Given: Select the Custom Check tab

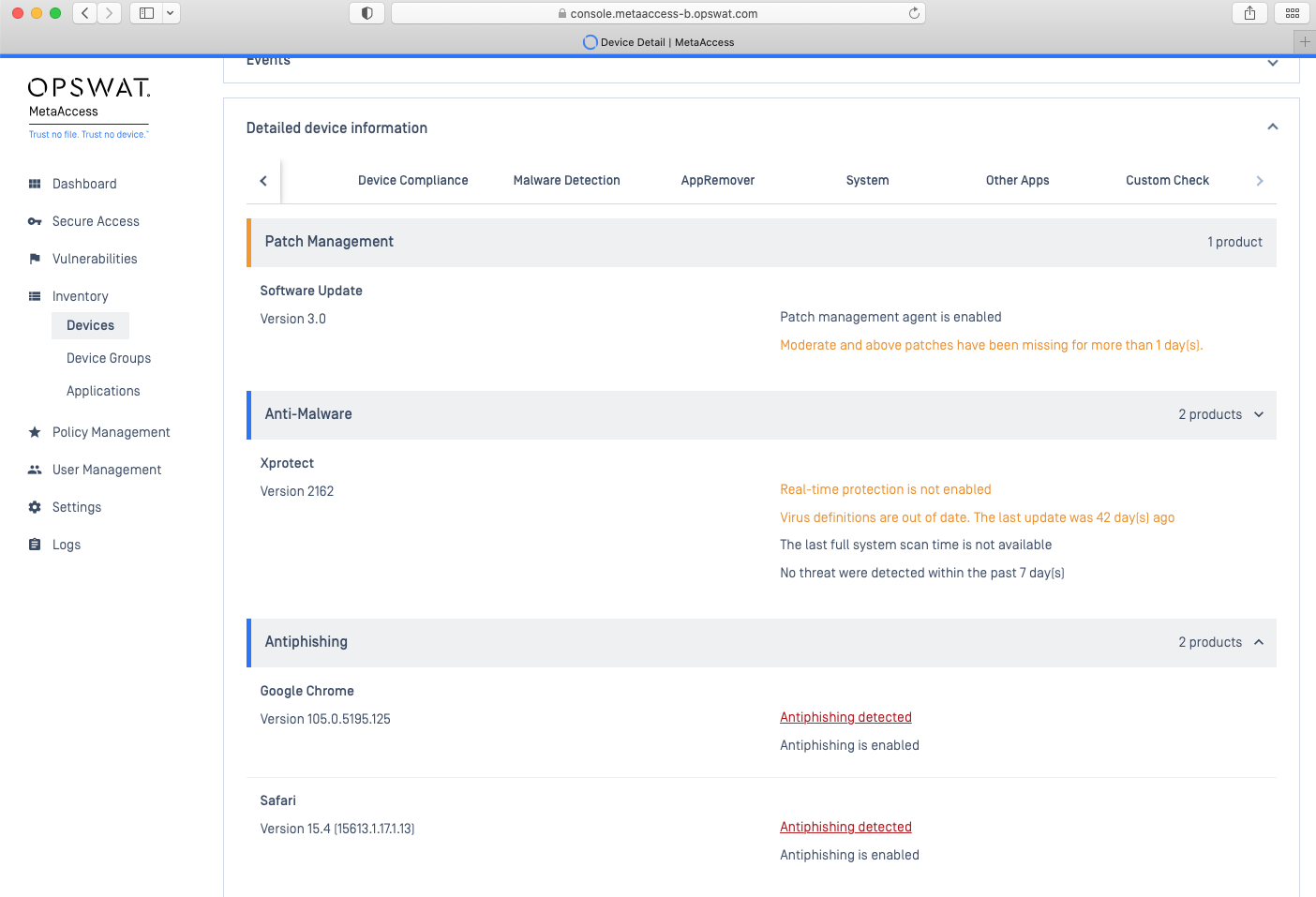Looking at the screenshot, I should 1168,180.
